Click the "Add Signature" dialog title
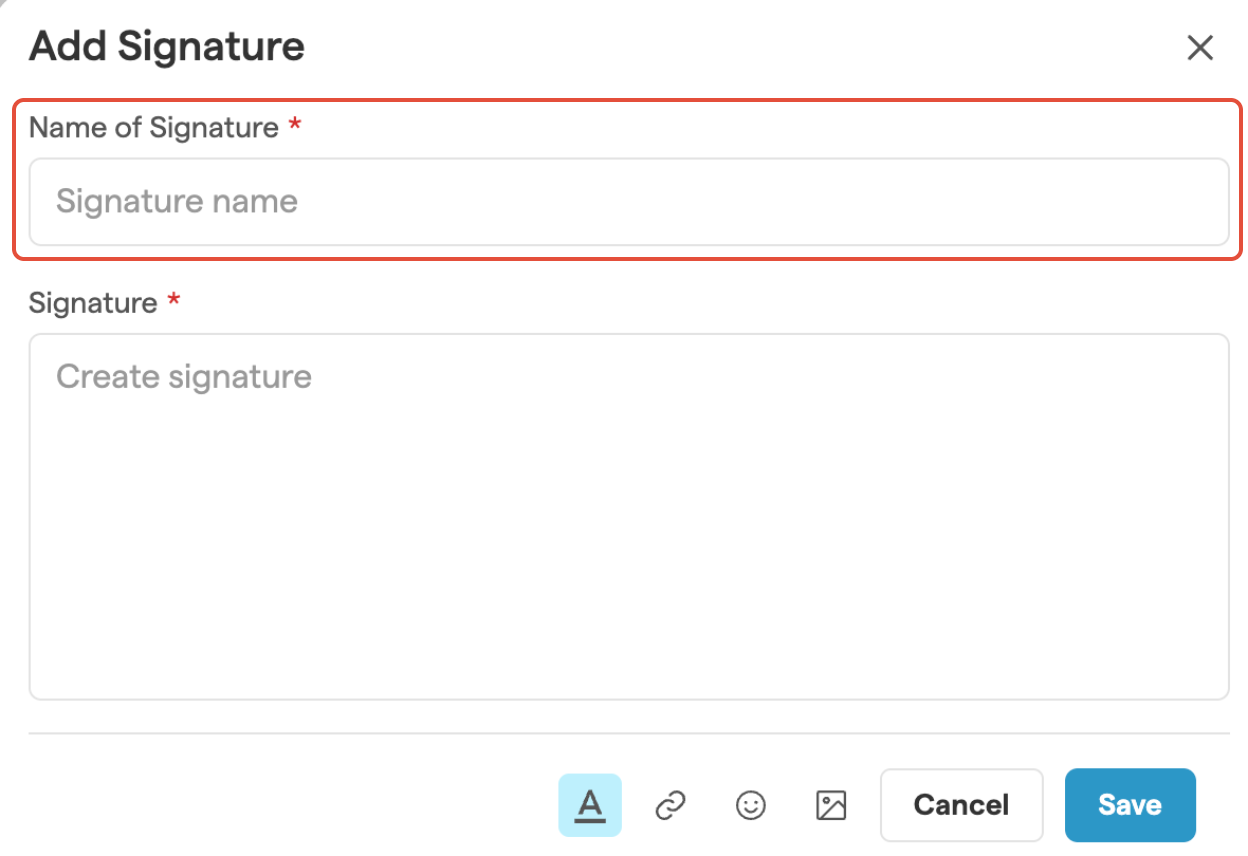 [166, 47]
